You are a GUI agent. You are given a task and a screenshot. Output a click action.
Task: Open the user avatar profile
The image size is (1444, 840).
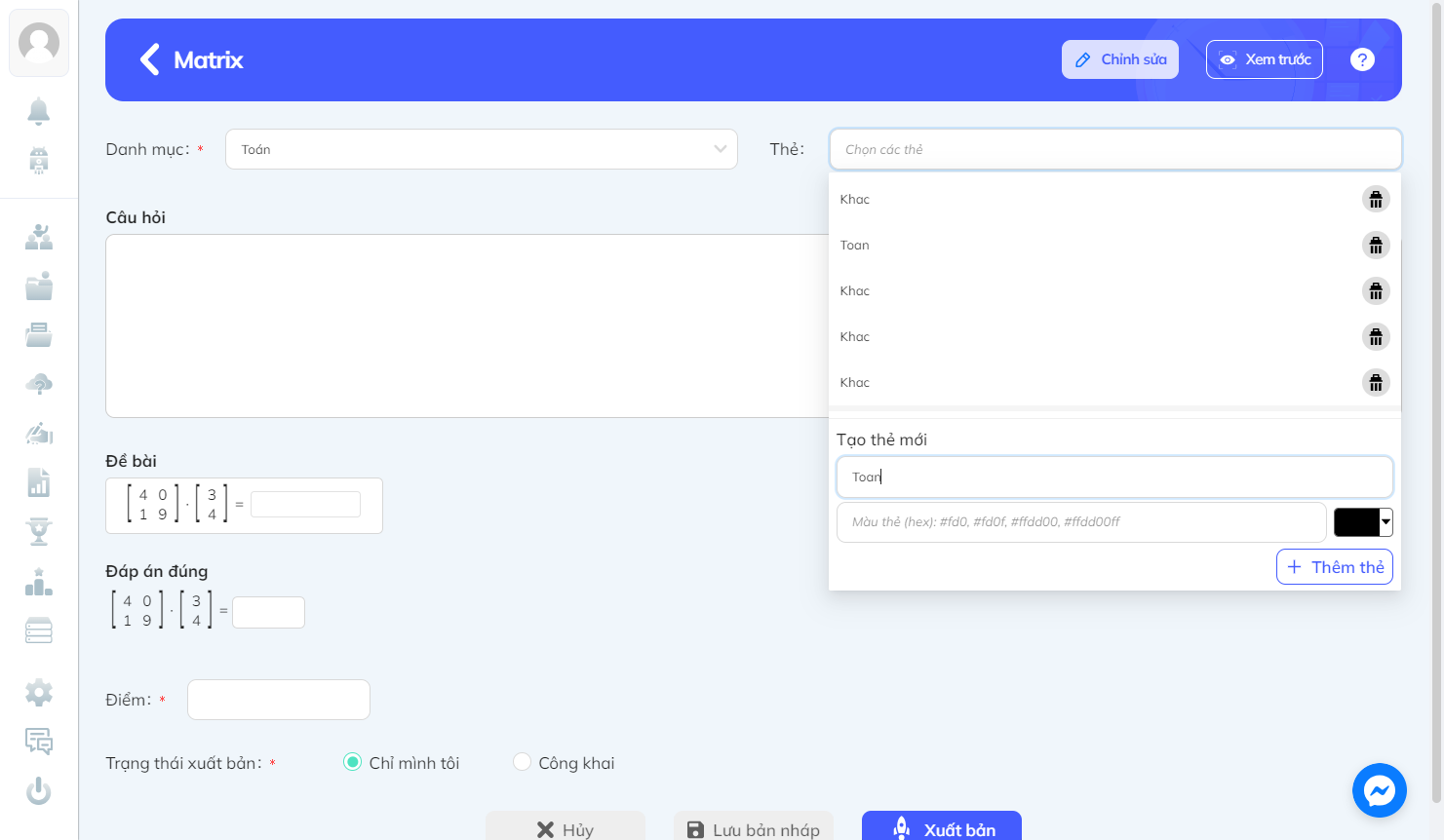(x=39, y=43)
